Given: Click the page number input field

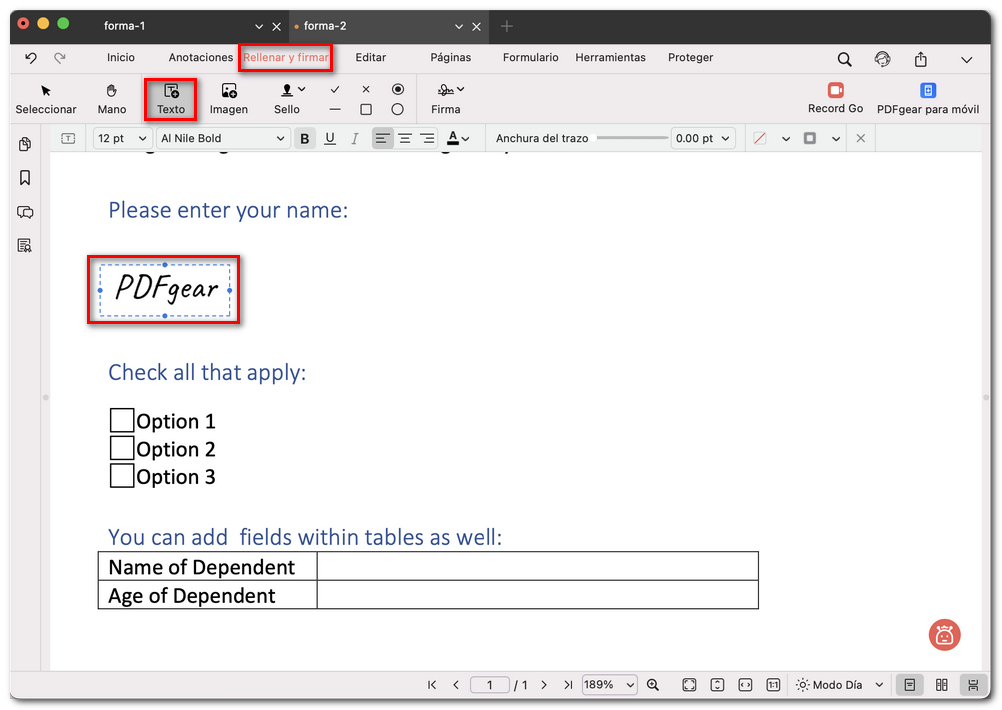Looking at the screenshot, I should pos(490,685).
